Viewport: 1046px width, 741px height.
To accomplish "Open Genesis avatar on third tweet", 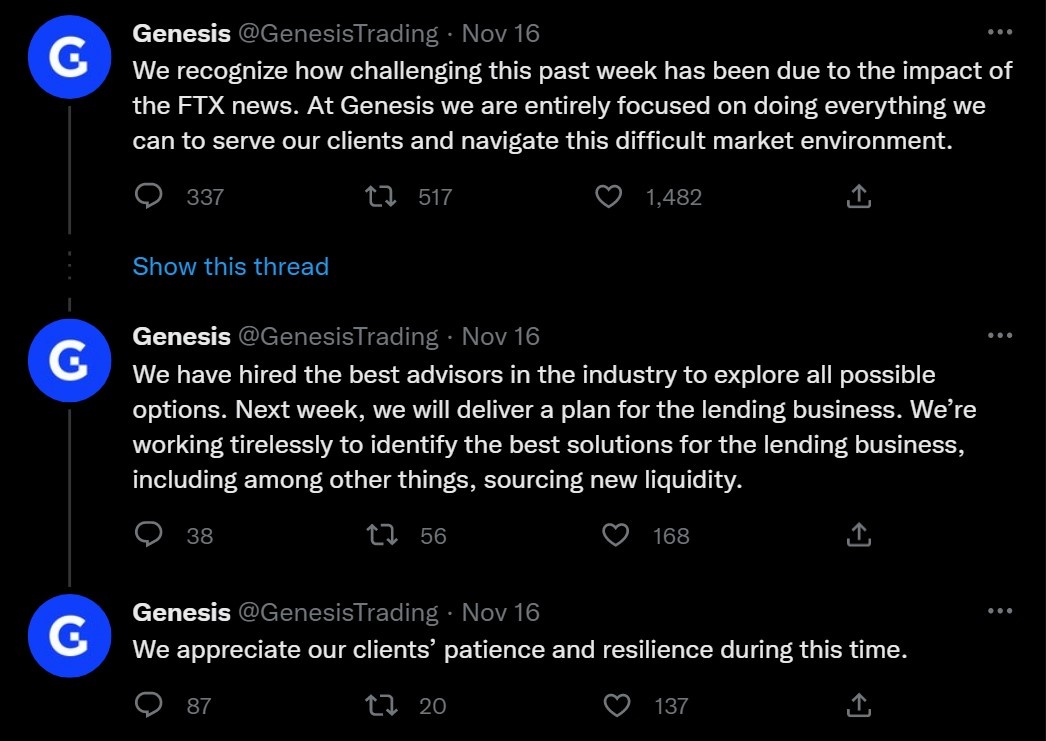I will tap(68, 636).
